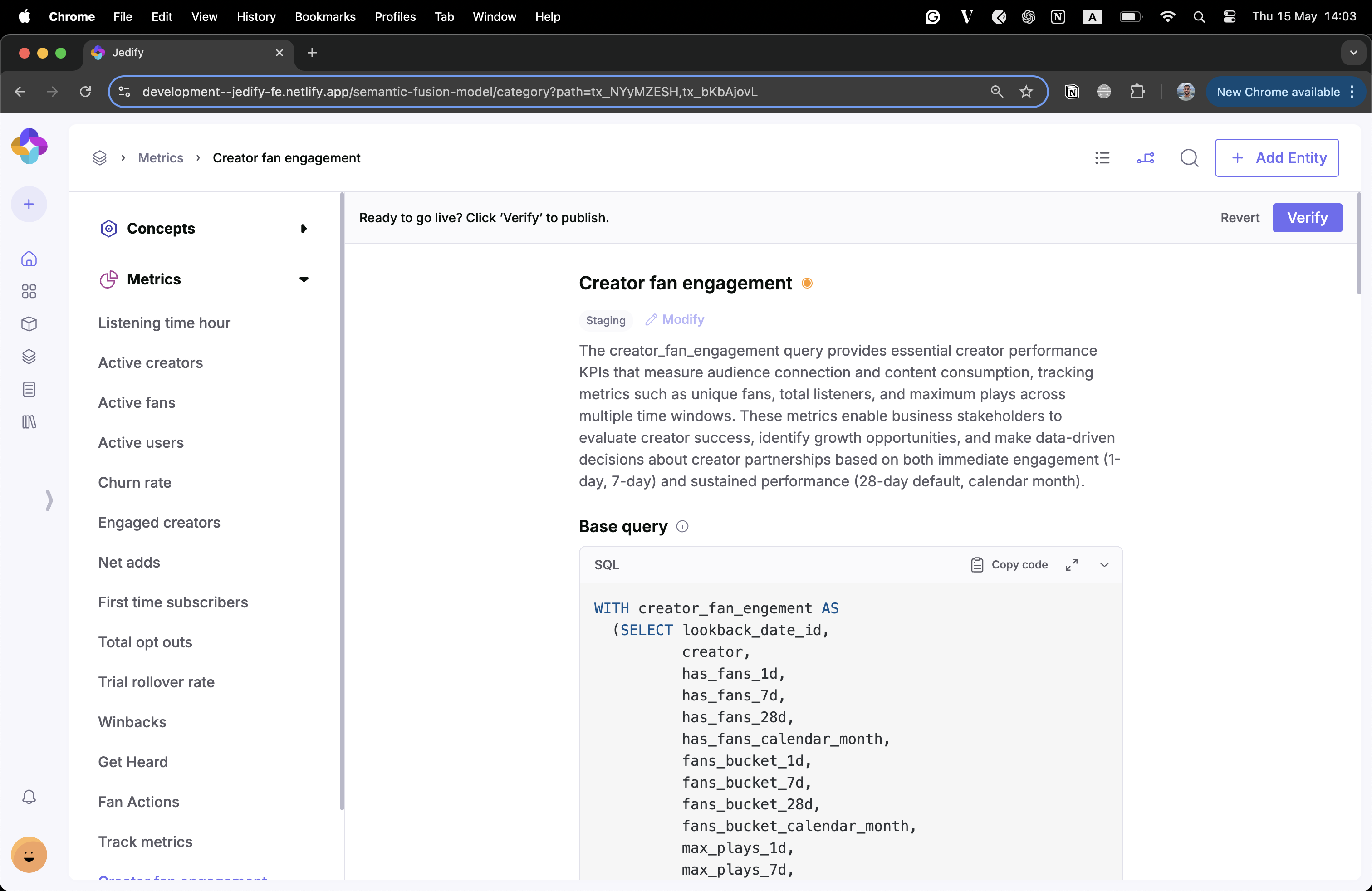Screen dimensions: 1372x891
Task: Select First time subscribers metric
Action: click(x=173, y=602)
